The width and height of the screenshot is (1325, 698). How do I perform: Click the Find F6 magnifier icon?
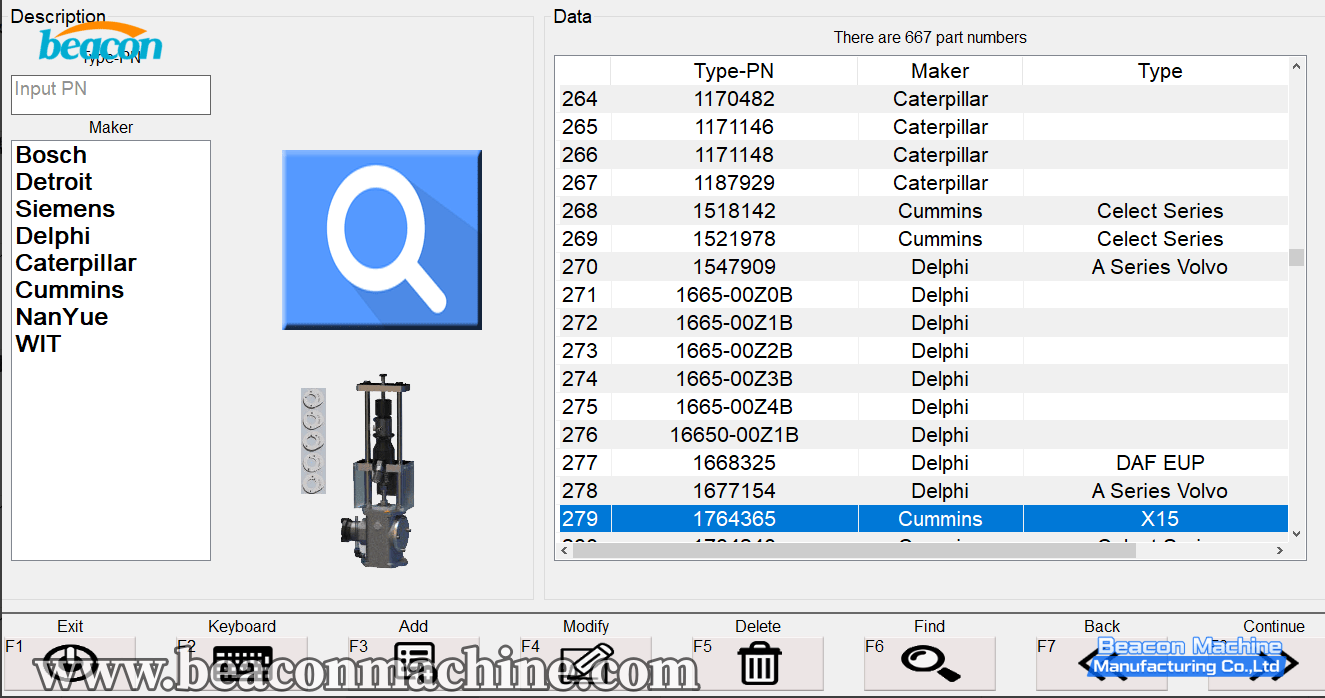(930, 663)
